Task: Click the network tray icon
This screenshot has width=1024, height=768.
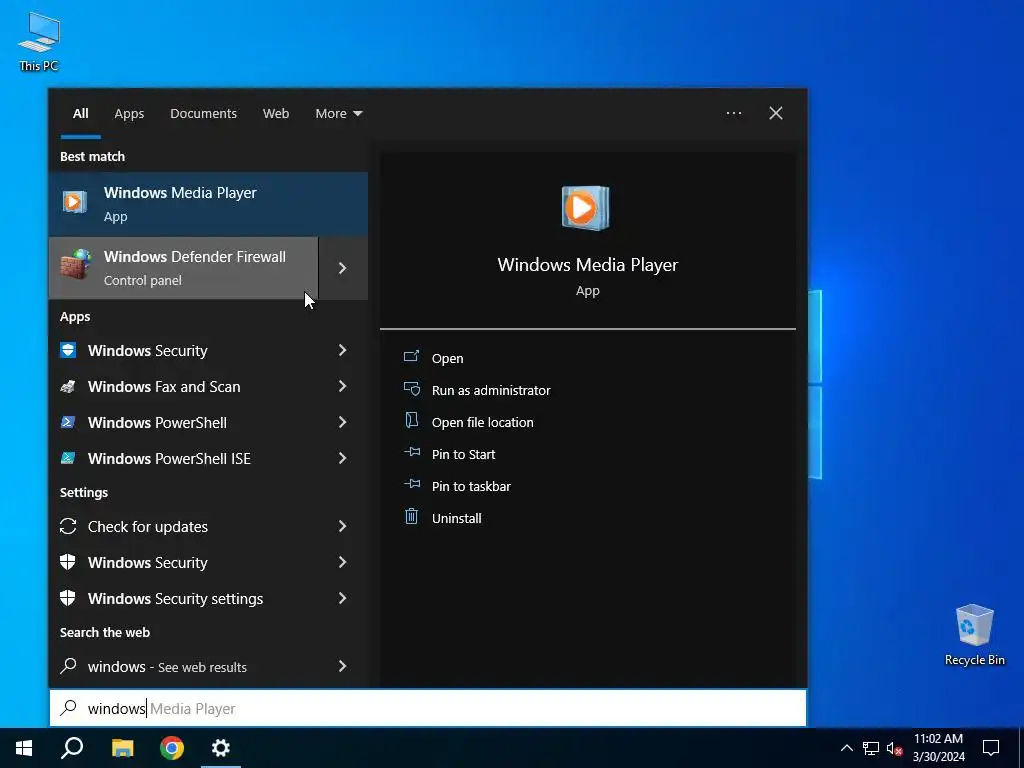Action: pyautogui.click(x=871, y=748)
